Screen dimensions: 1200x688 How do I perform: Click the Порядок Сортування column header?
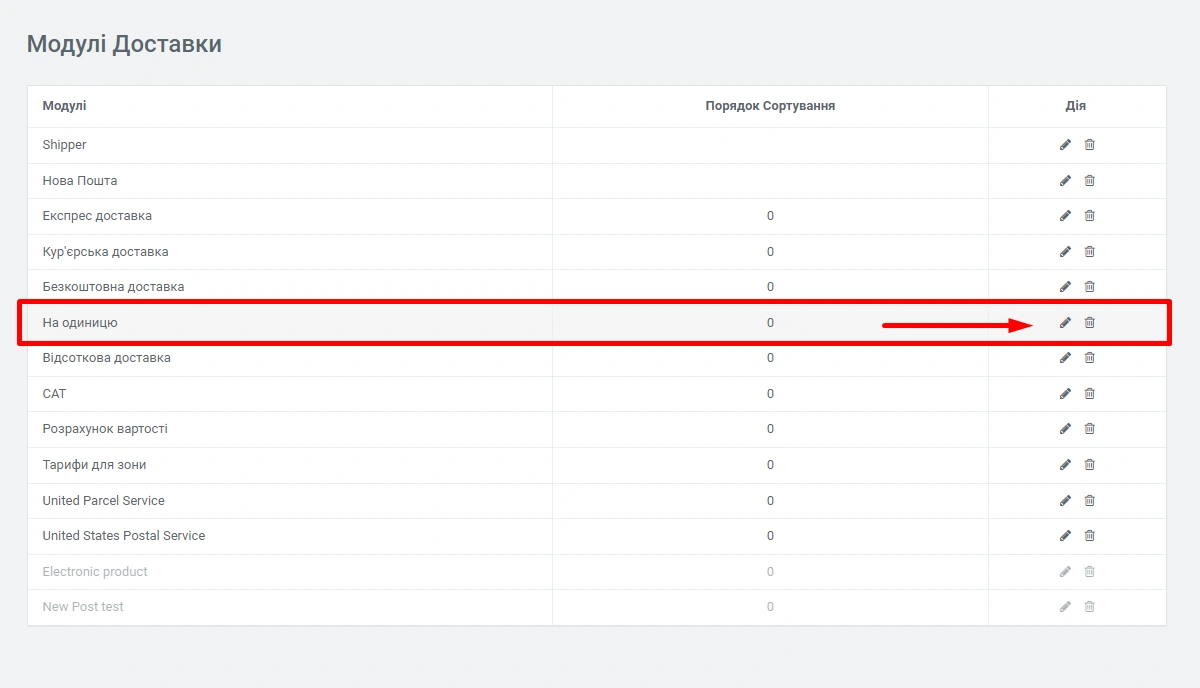(770, 106)
